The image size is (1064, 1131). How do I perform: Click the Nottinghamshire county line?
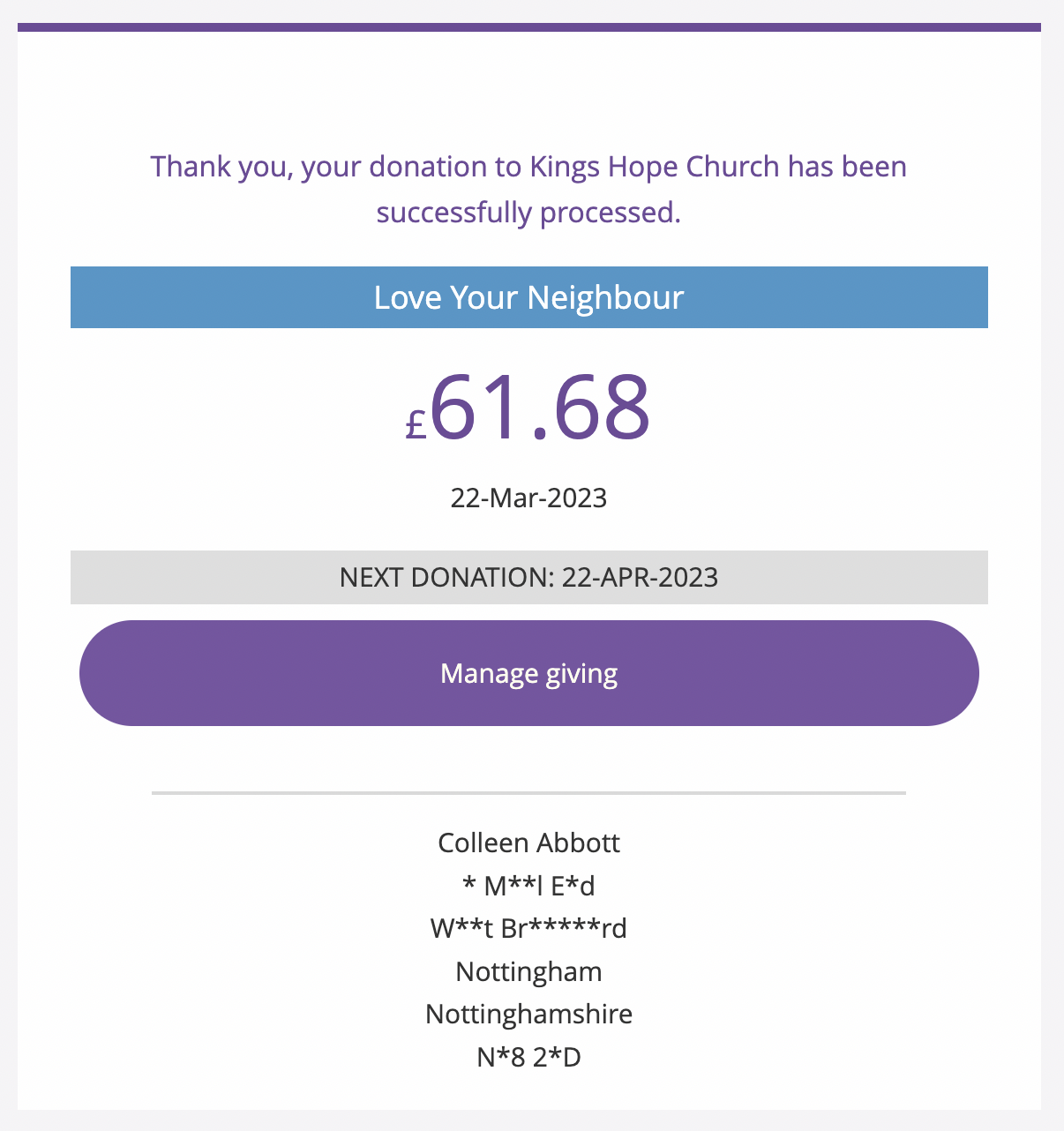pos(528,1014)
